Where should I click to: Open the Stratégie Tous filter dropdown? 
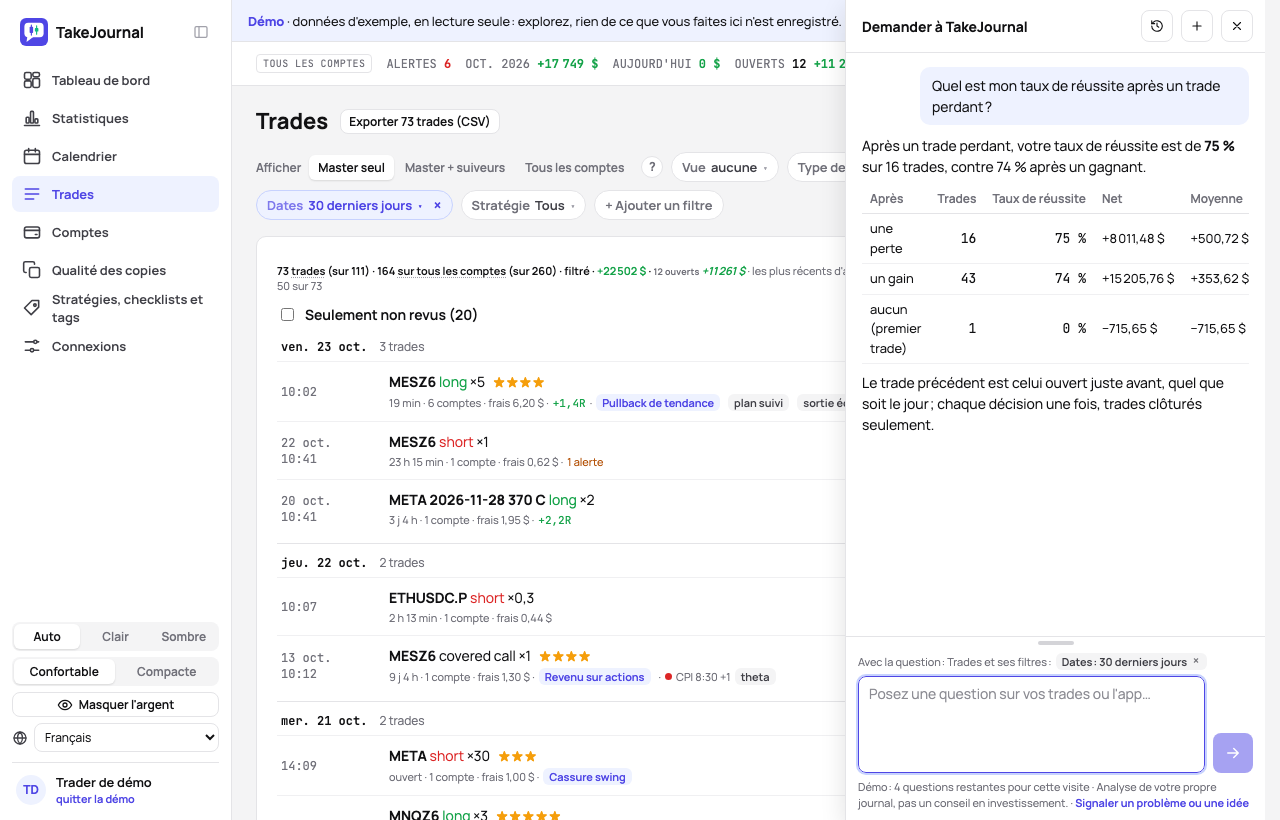pyautogui.click(x=523, y=205)
